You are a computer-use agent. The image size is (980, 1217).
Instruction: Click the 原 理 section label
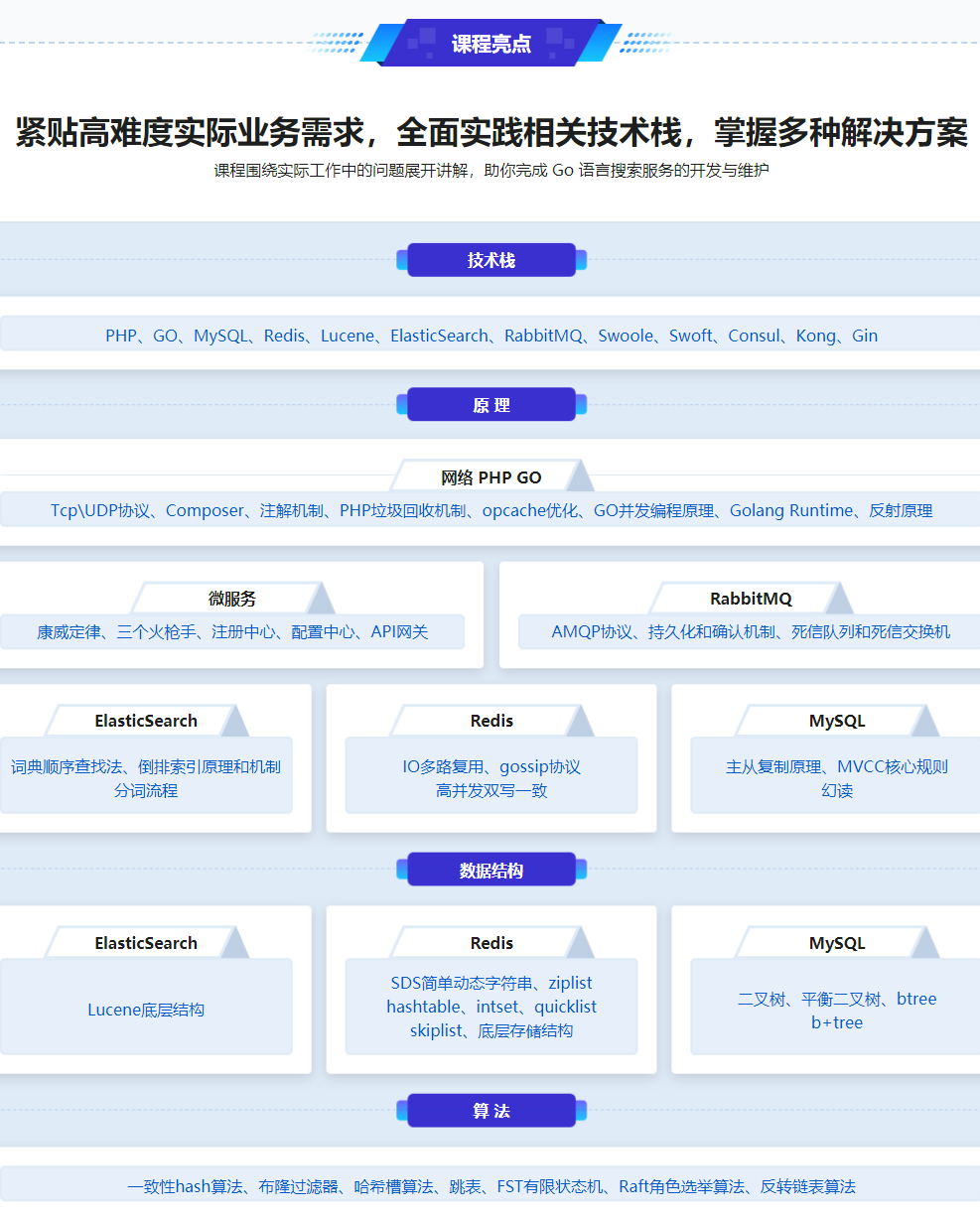pyautogui.click(x=491, y=405)
